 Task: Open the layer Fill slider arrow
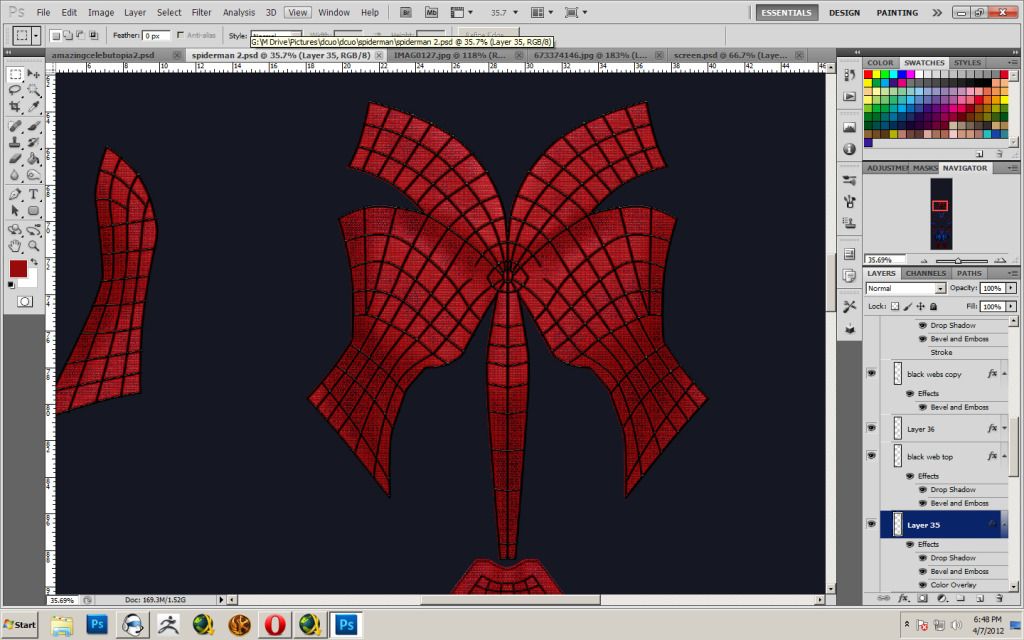1011,306
